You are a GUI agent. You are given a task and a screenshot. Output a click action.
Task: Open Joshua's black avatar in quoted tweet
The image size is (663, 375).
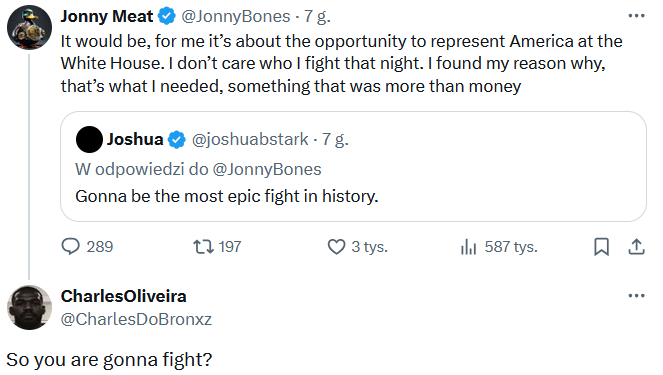click(89, 140)
